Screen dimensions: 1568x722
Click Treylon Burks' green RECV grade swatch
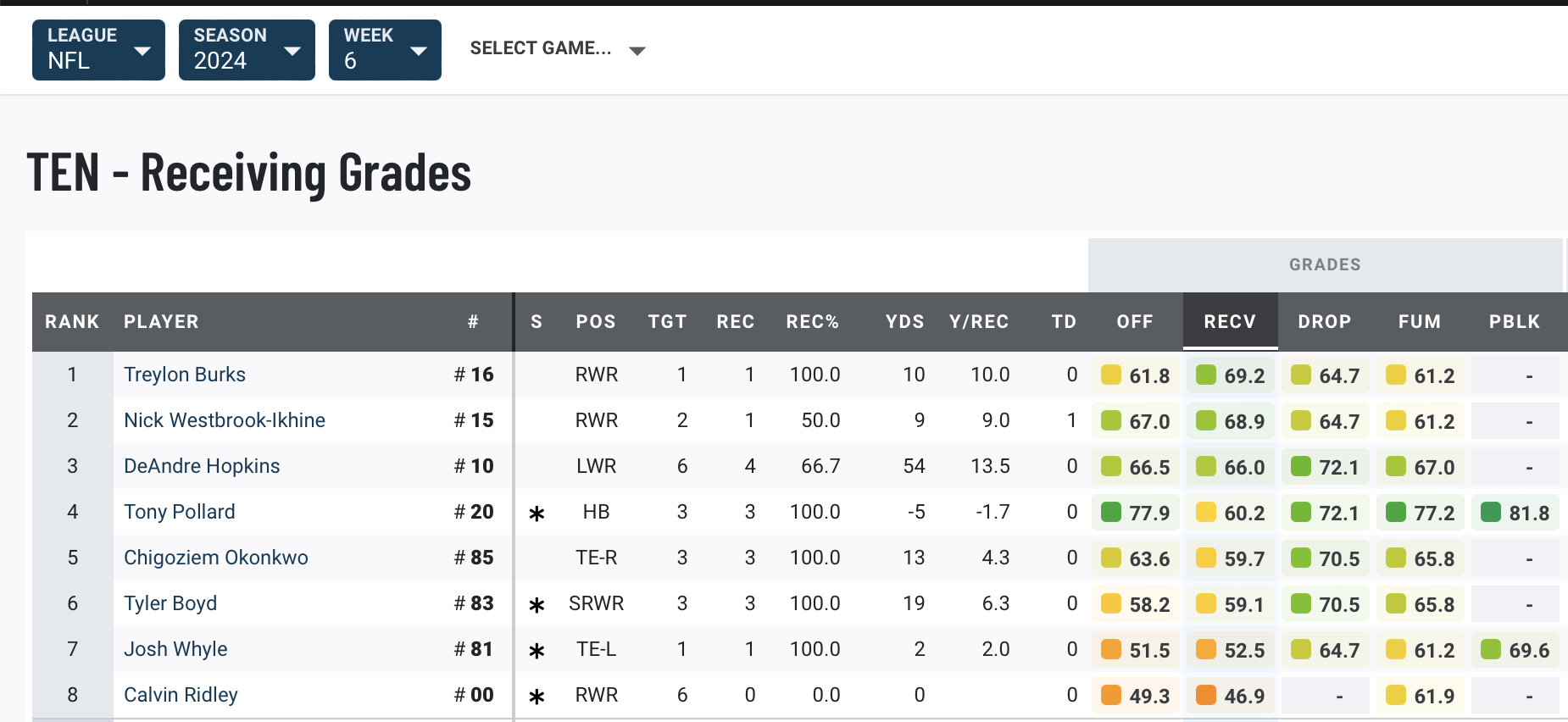point(1205,375)
